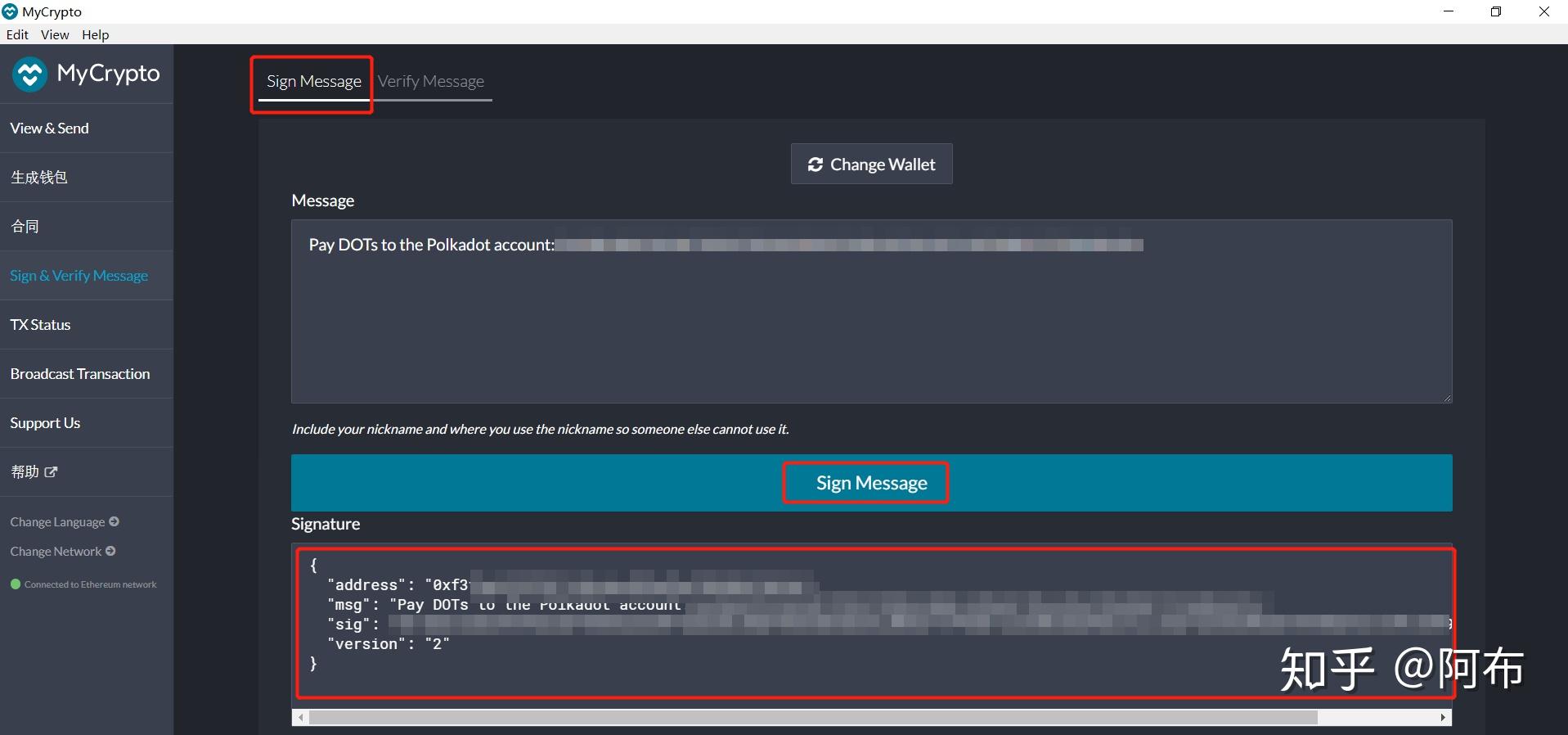Select the Sign Message tab
The width and height of the screenshot is (1568, 735).
click(x=313, y=82)
